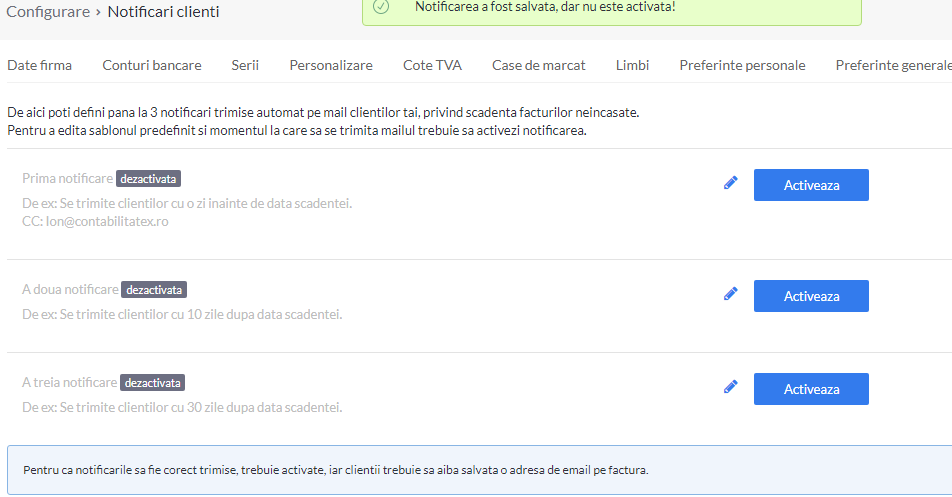Open the Date firma tab

pyautogui.click(x=39, y=66)
